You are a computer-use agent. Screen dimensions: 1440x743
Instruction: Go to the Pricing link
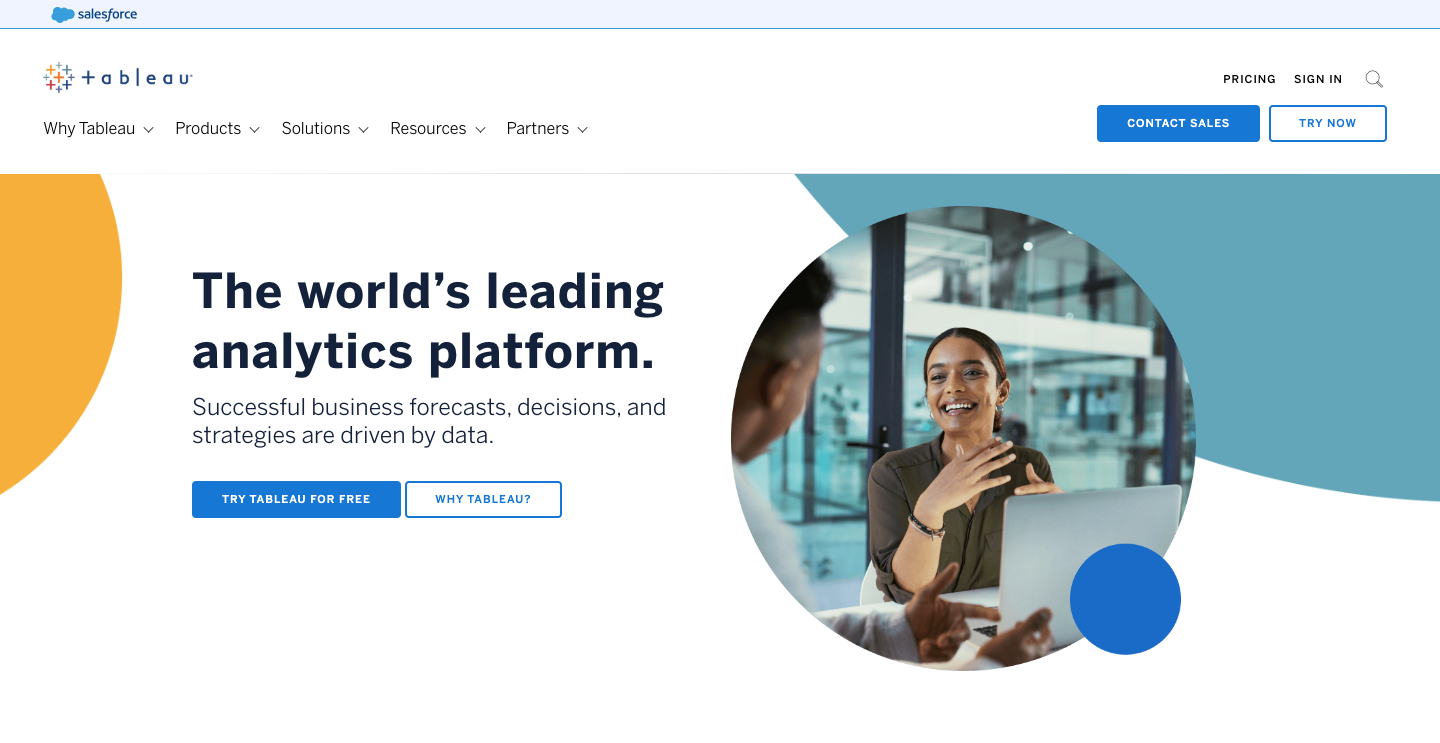(1249, 79)
